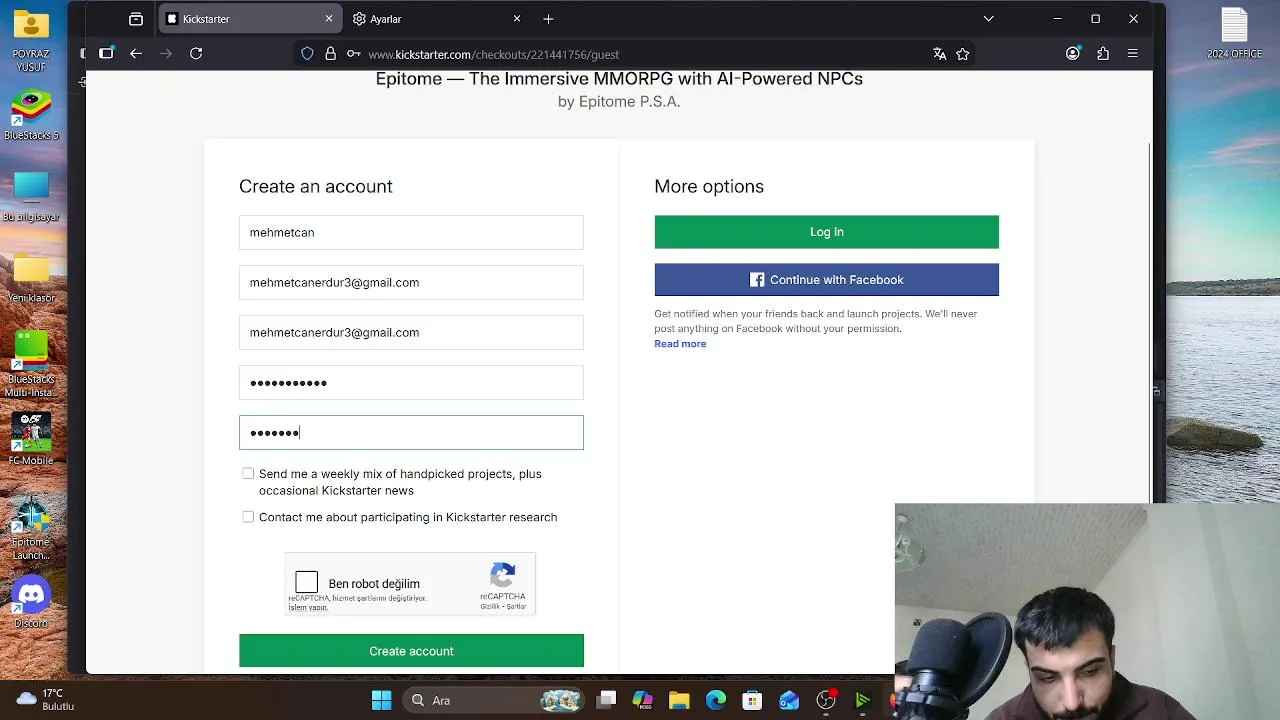Launch Microsoft 365 Copilot taskbar icon

tap(643, 700)
